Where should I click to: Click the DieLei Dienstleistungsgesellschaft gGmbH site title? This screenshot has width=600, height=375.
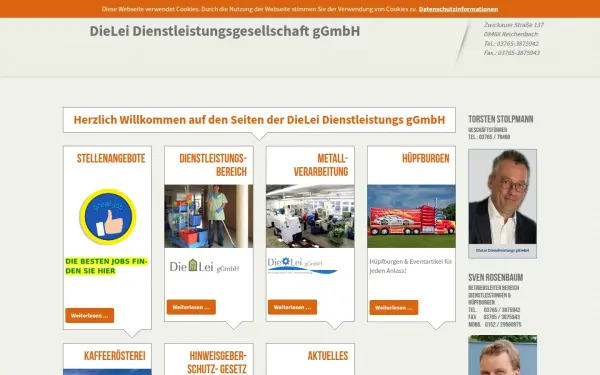click(x=225, y=31)
